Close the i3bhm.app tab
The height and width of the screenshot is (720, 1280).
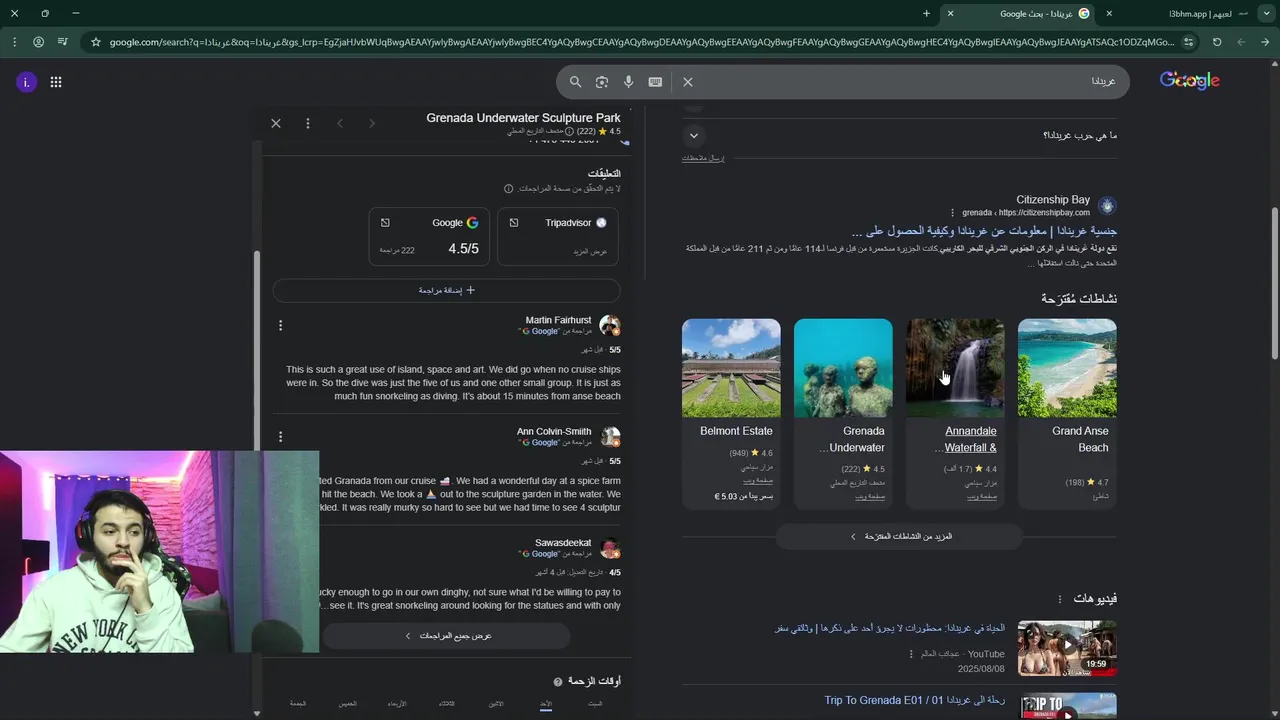point(1109,13)
